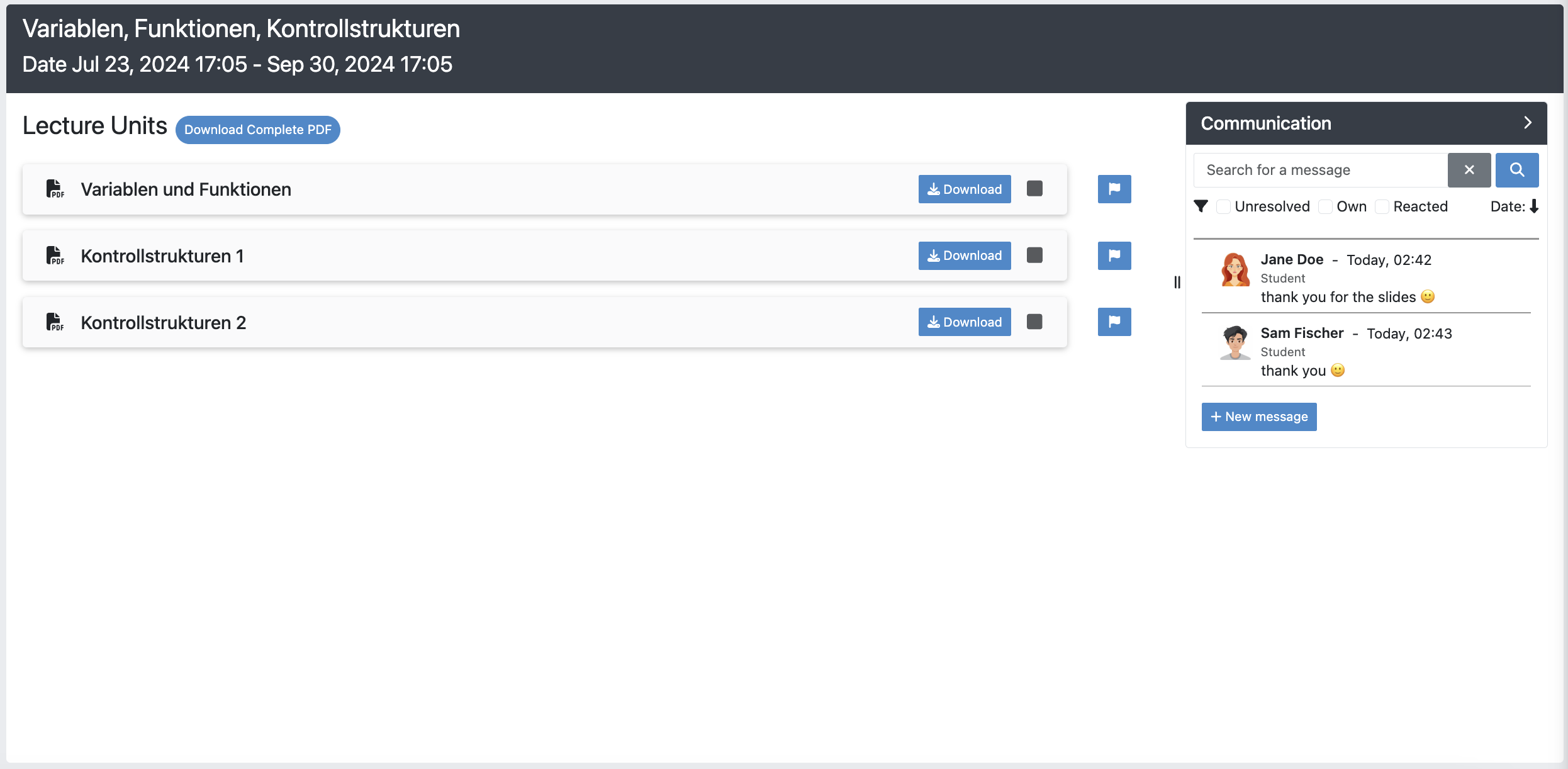
Task: Click the flag icon for Variablen und Funktionen
Action: 1114,189
